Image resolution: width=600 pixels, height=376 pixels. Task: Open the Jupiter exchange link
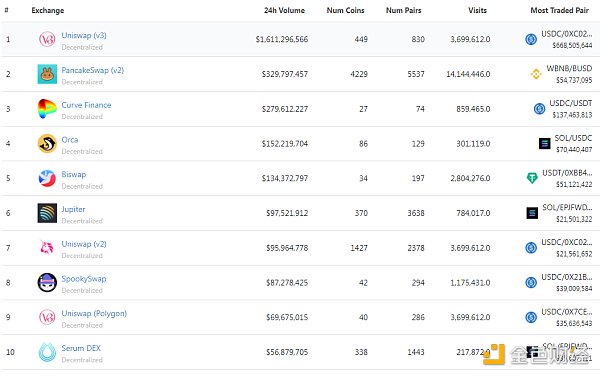coord(73,209)
